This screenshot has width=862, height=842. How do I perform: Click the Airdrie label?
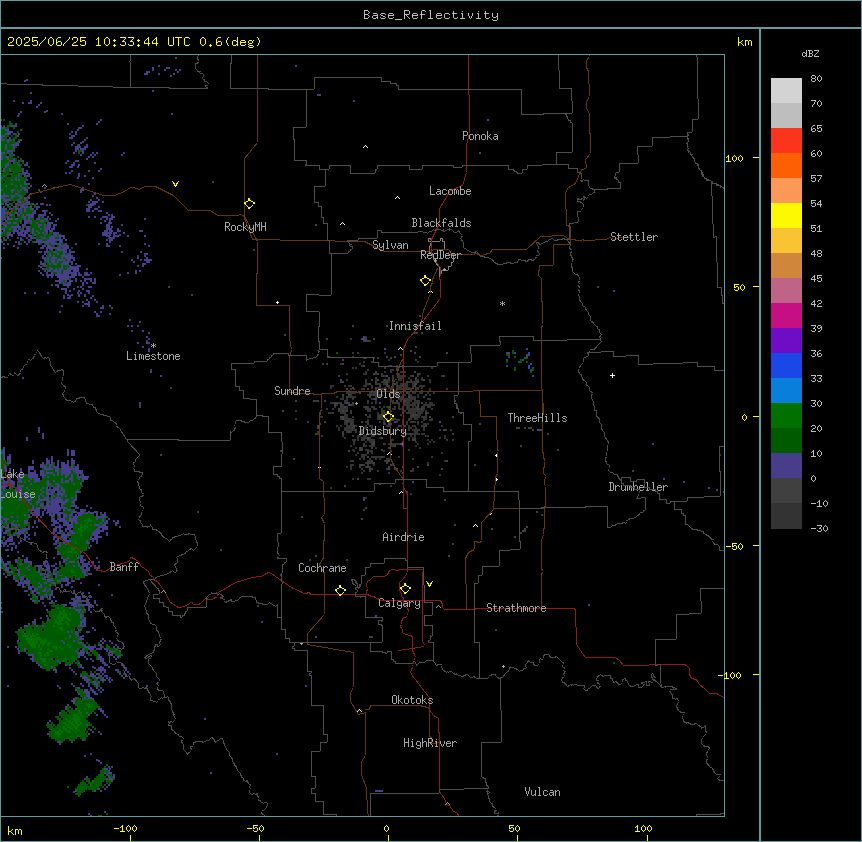click(x=404, y=537)
